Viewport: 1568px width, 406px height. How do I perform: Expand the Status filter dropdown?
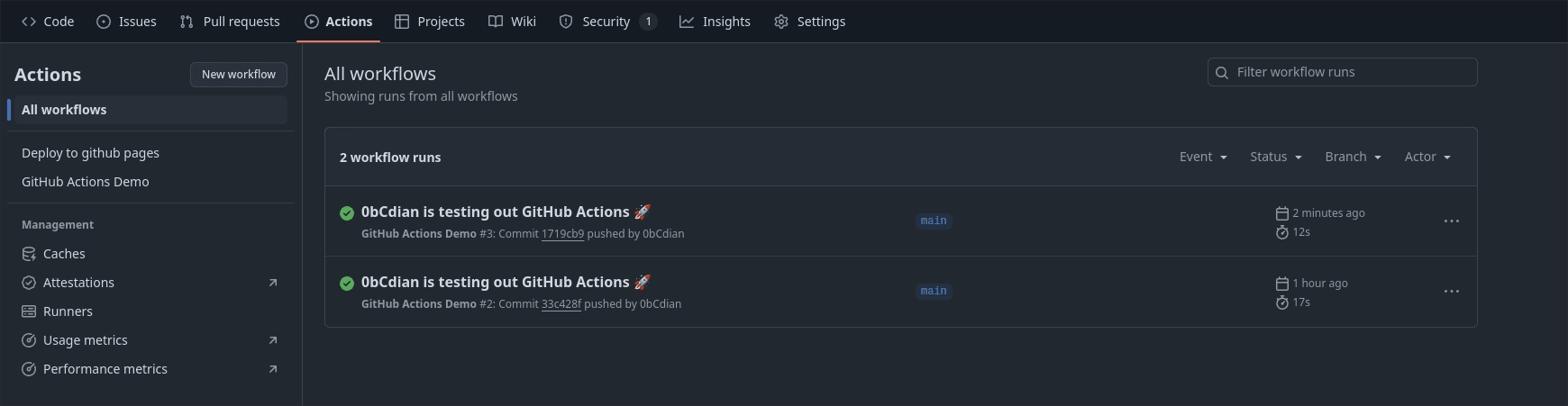pos(1276,157)
